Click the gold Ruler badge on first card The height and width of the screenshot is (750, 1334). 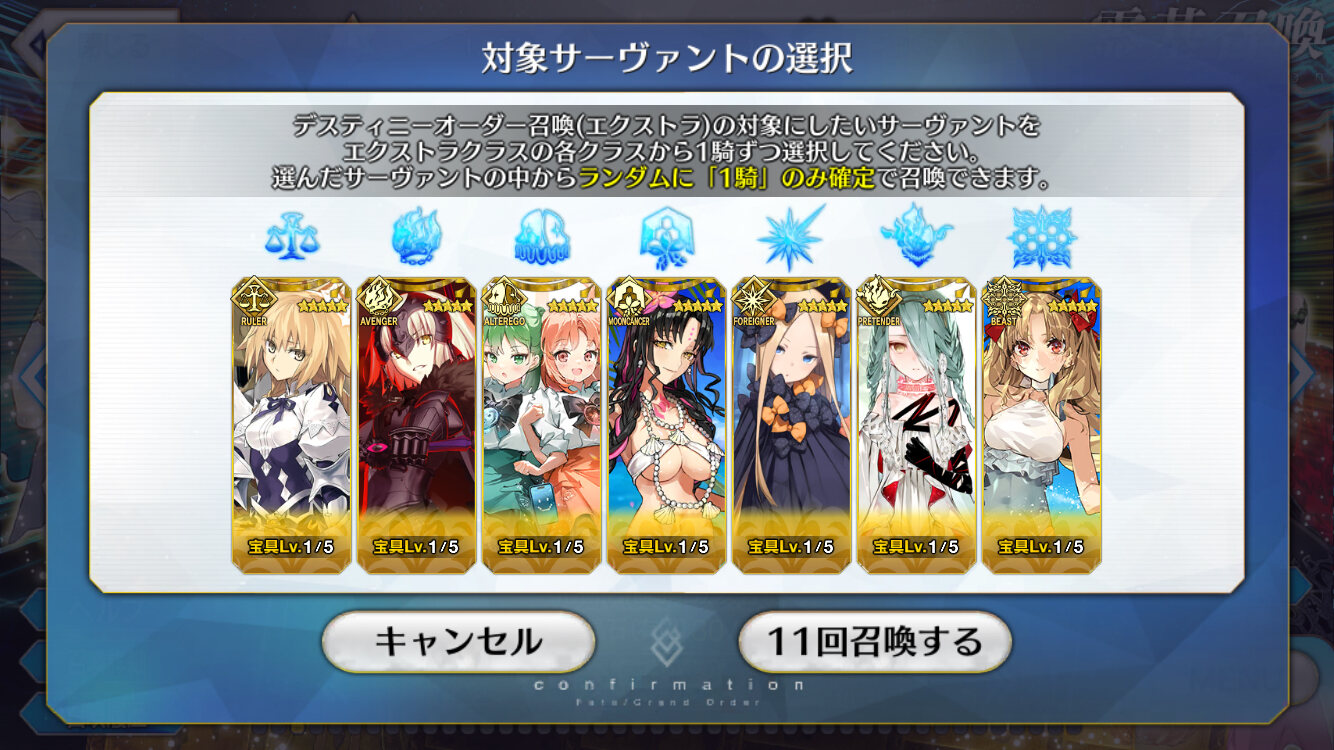pos(253,299)
